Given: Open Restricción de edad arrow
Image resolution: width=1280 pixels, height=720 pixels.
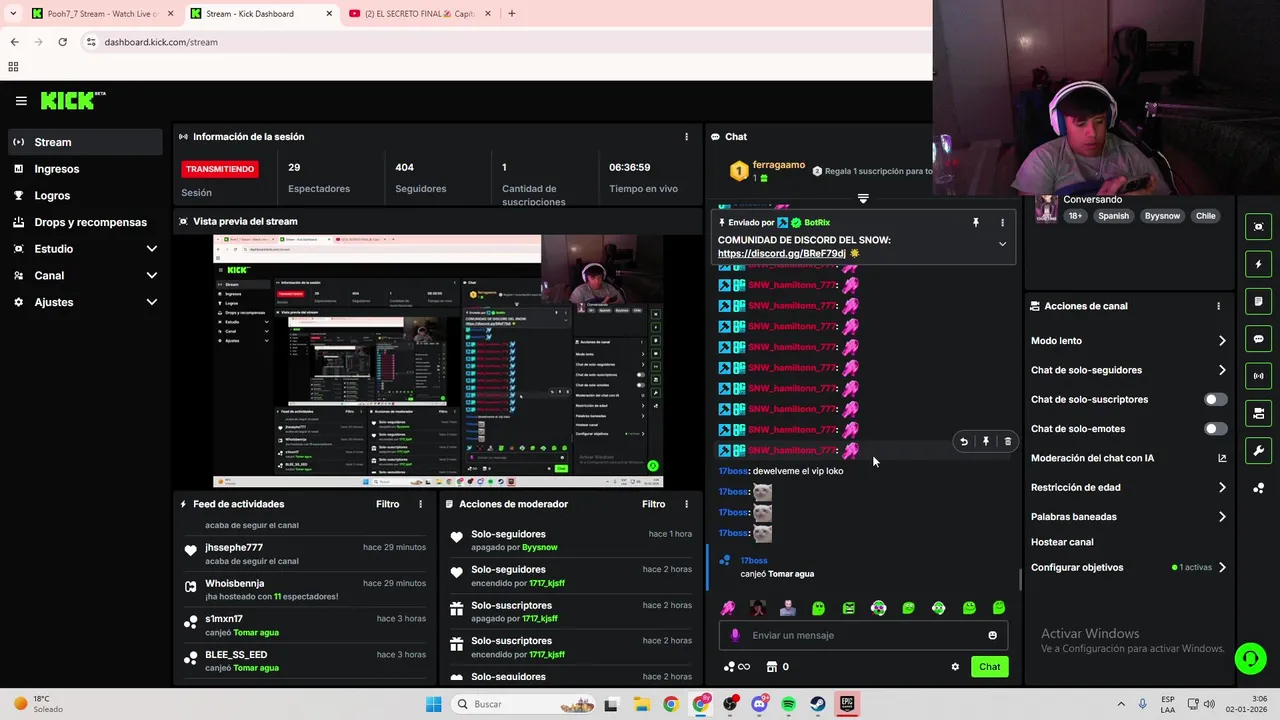Looking at the screenshot, I should 1222,488.
